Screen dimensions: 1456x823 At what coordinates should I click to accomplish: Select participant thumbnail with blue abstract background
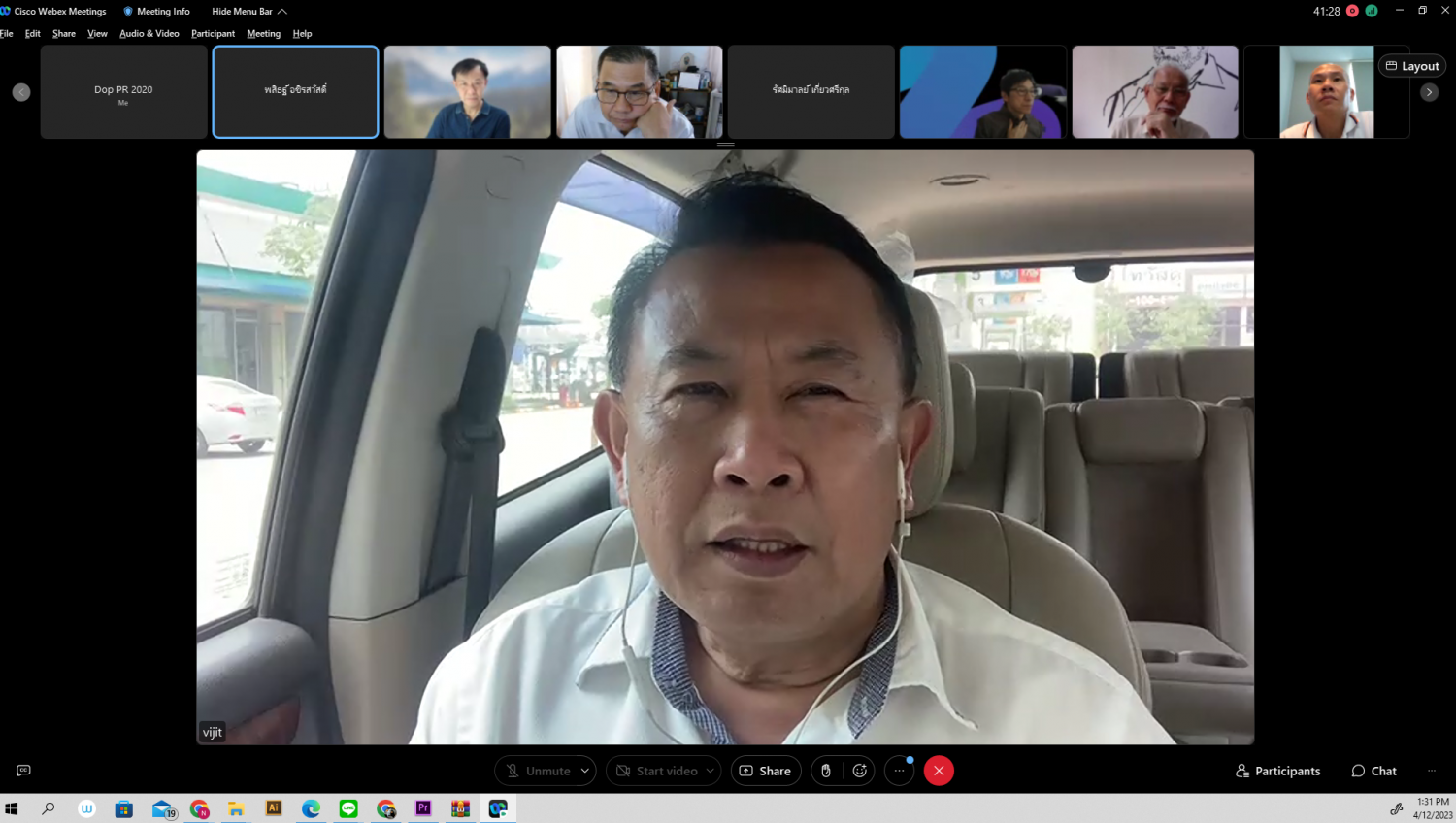click(x=983, y=92)
